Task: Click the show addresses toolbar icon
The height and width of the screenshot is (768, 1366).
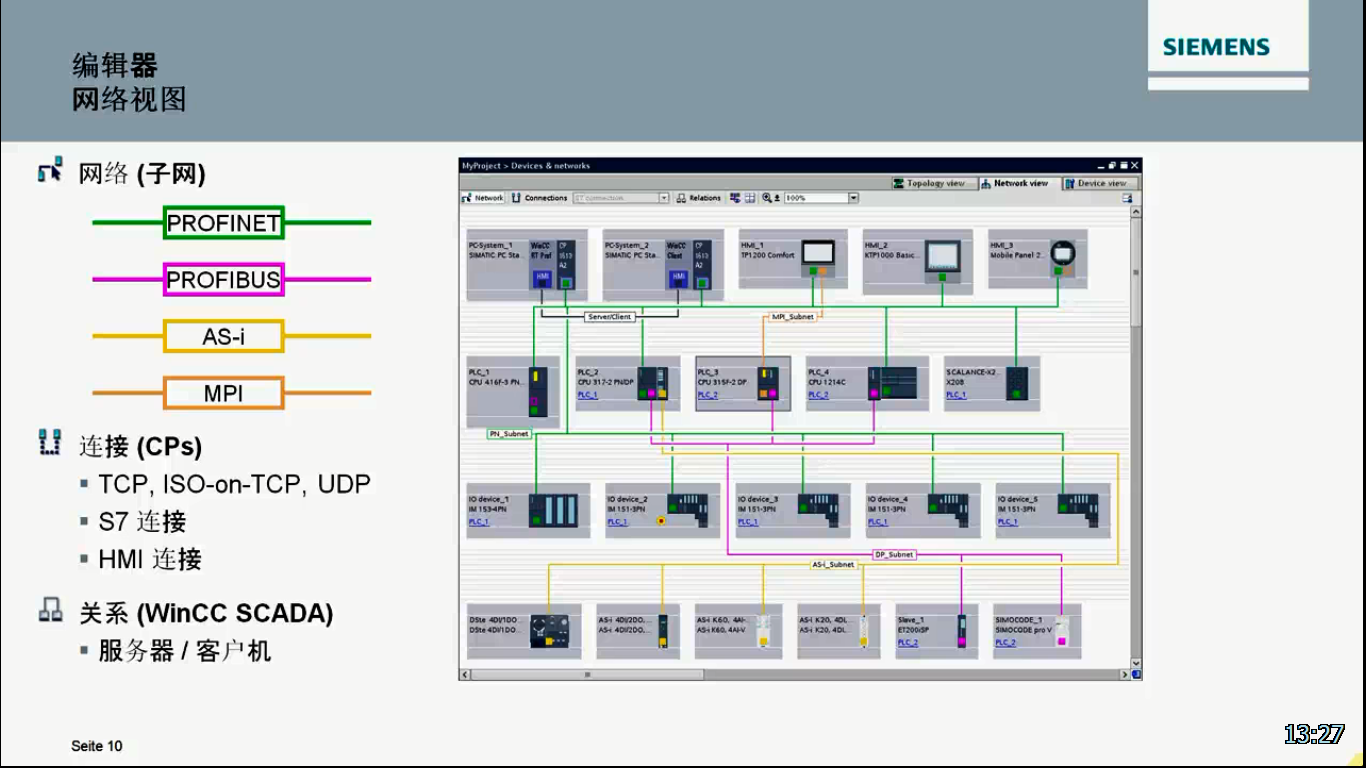Action: coord(735,198)
